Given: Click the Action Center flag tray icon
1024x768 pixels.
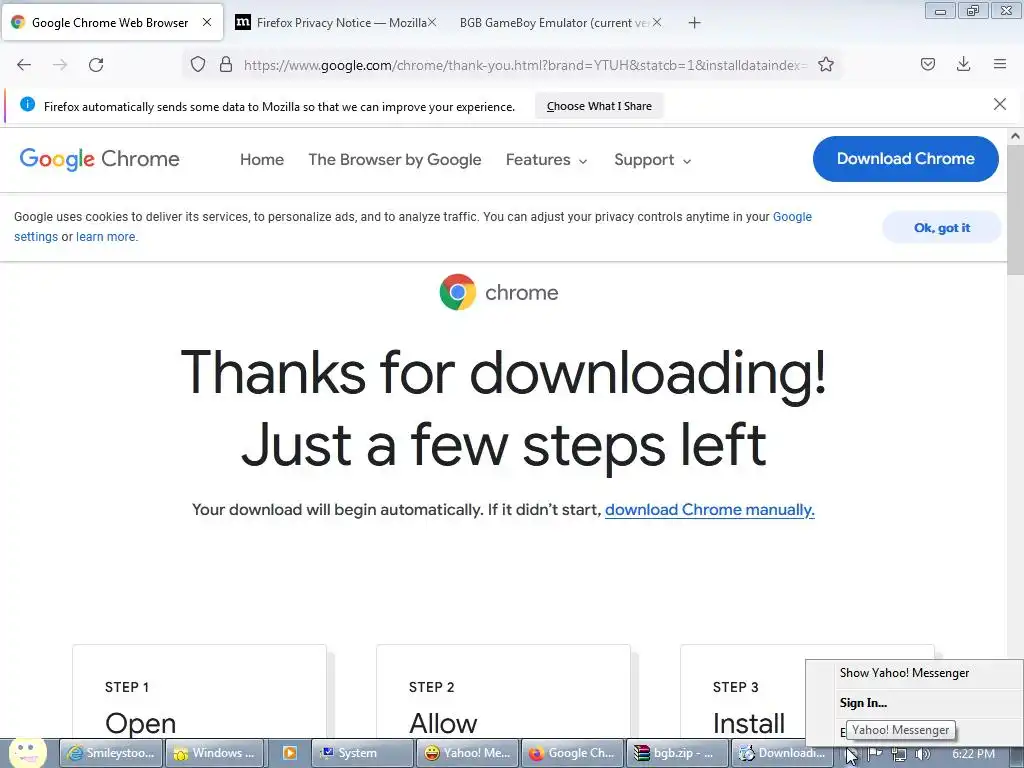Looking at the screenshot, I should (x=875, y=754).
